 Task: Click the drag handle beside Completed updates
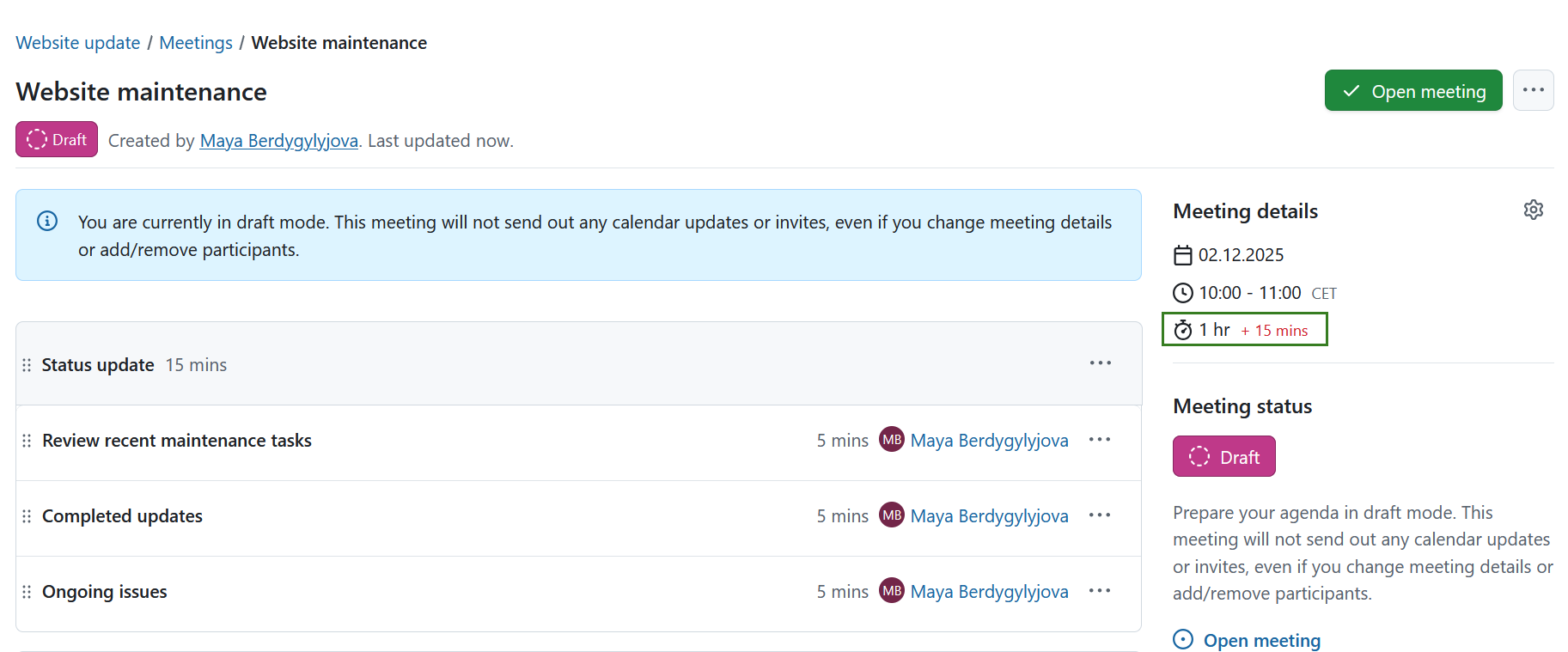[27, 516]
